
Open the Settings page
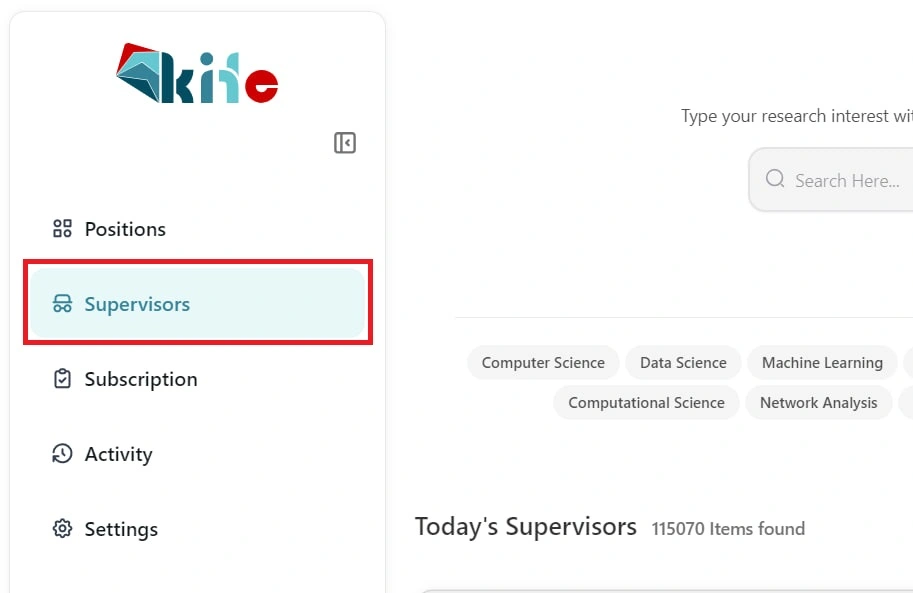click(x=121, y=529)
